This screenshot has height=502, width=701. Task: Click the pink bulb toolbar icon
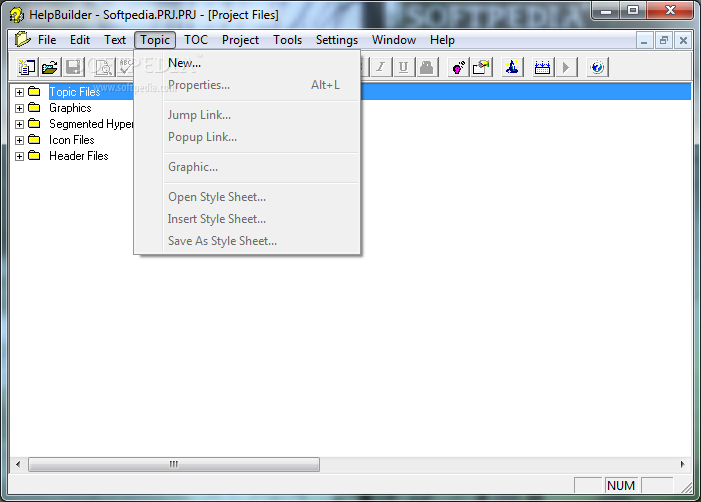459,67
